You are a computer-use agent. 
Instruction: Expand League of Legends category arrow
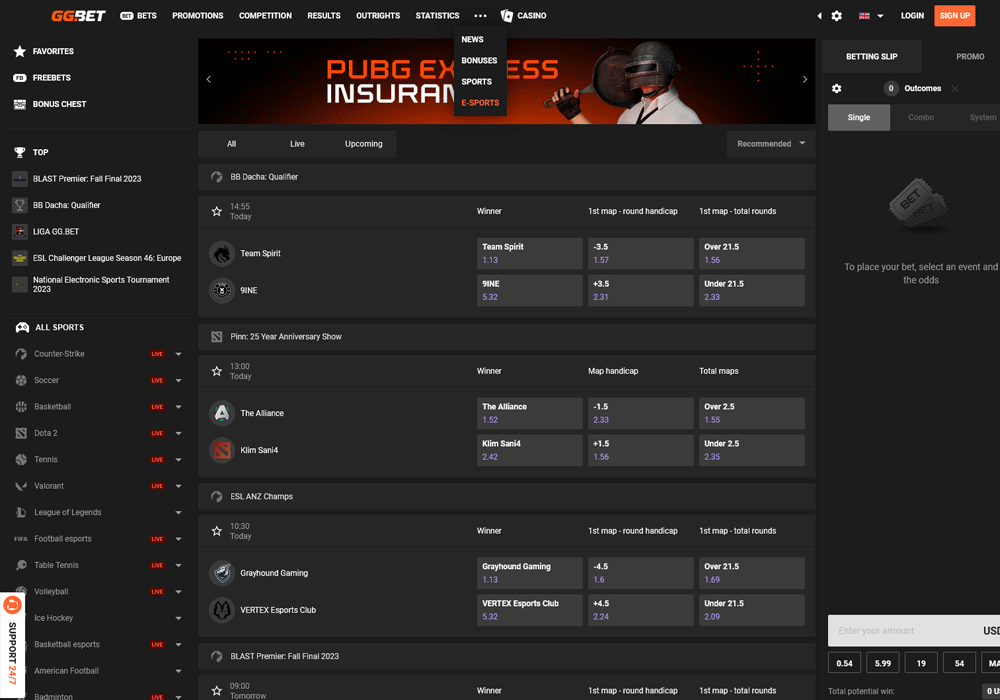(179, 513)
